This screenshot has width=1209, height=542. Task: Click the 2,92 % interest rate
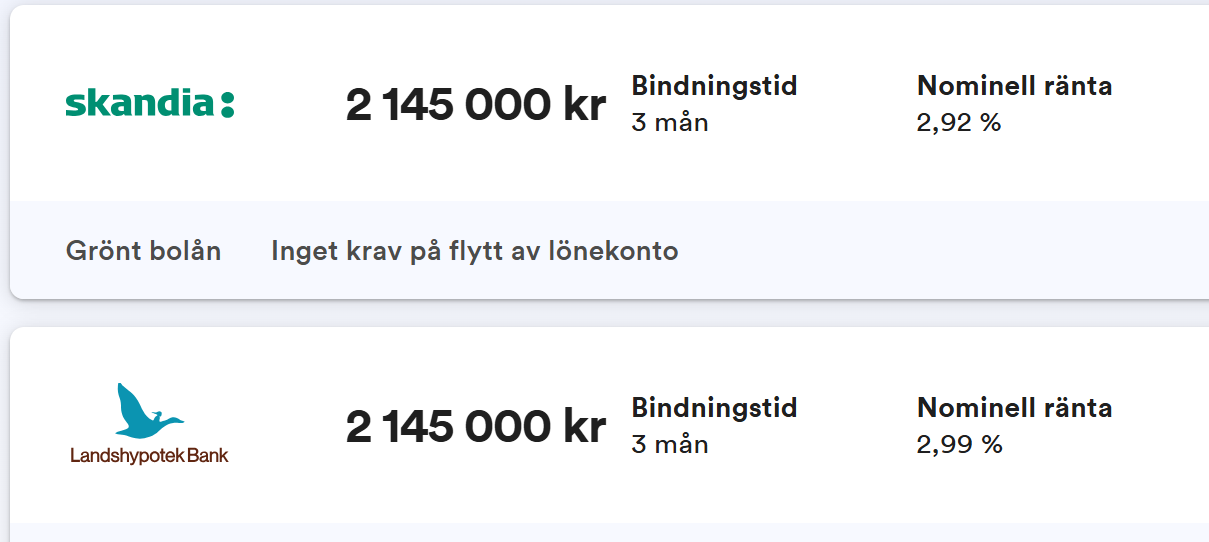(x=958, y=123)
